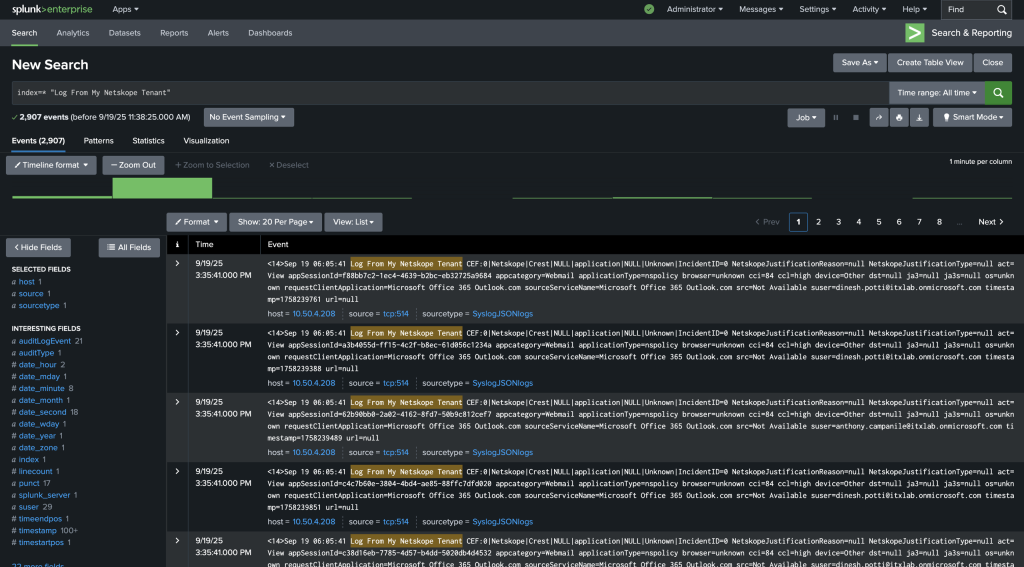Go to the Reports tab
Screen dimensions: 1024x567
pos(174,33)
